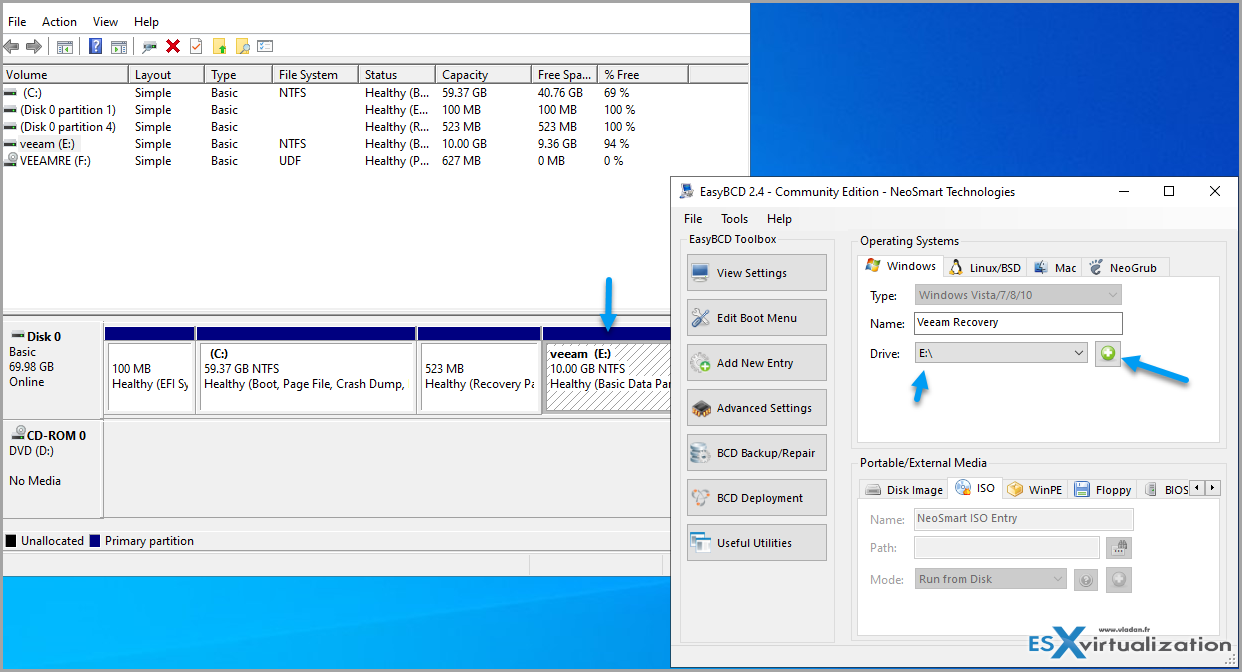Open BCD Backup/Repair from the toolbox
Screen dimensions: 1242x672
[756, 453]
